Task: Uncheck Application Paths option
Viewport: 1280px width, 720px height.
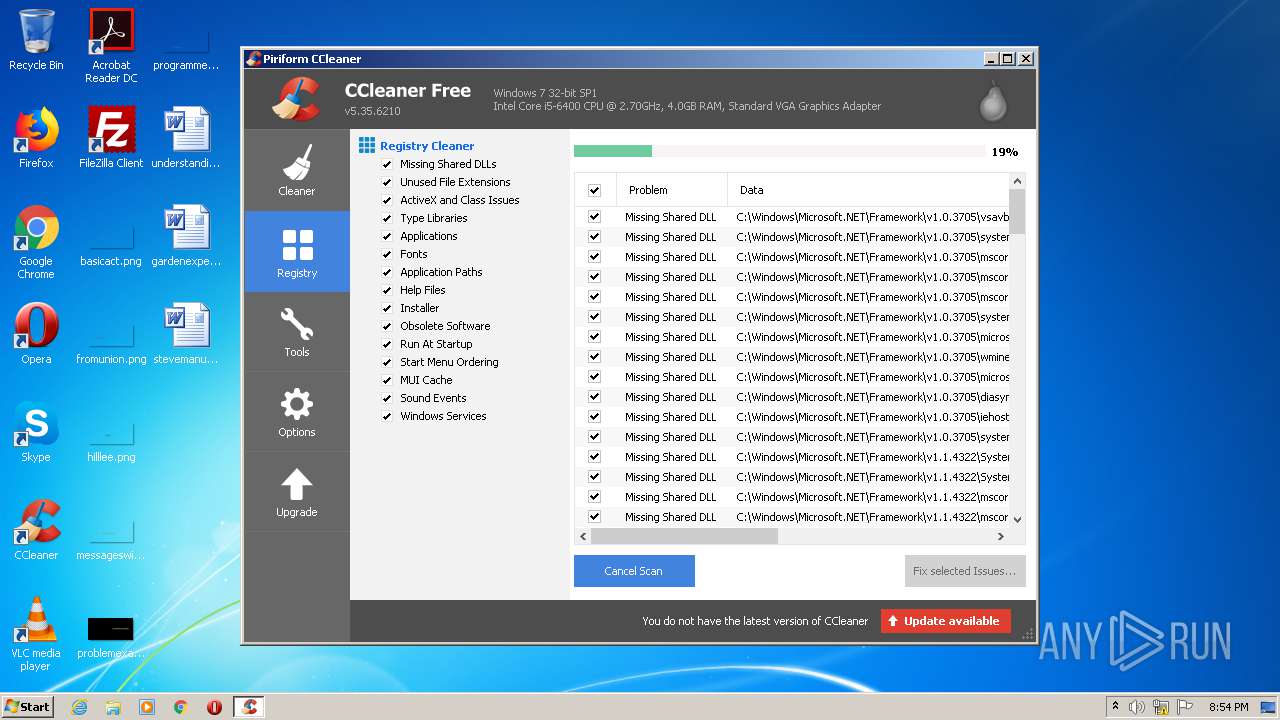Action: (x=386, y=272)
